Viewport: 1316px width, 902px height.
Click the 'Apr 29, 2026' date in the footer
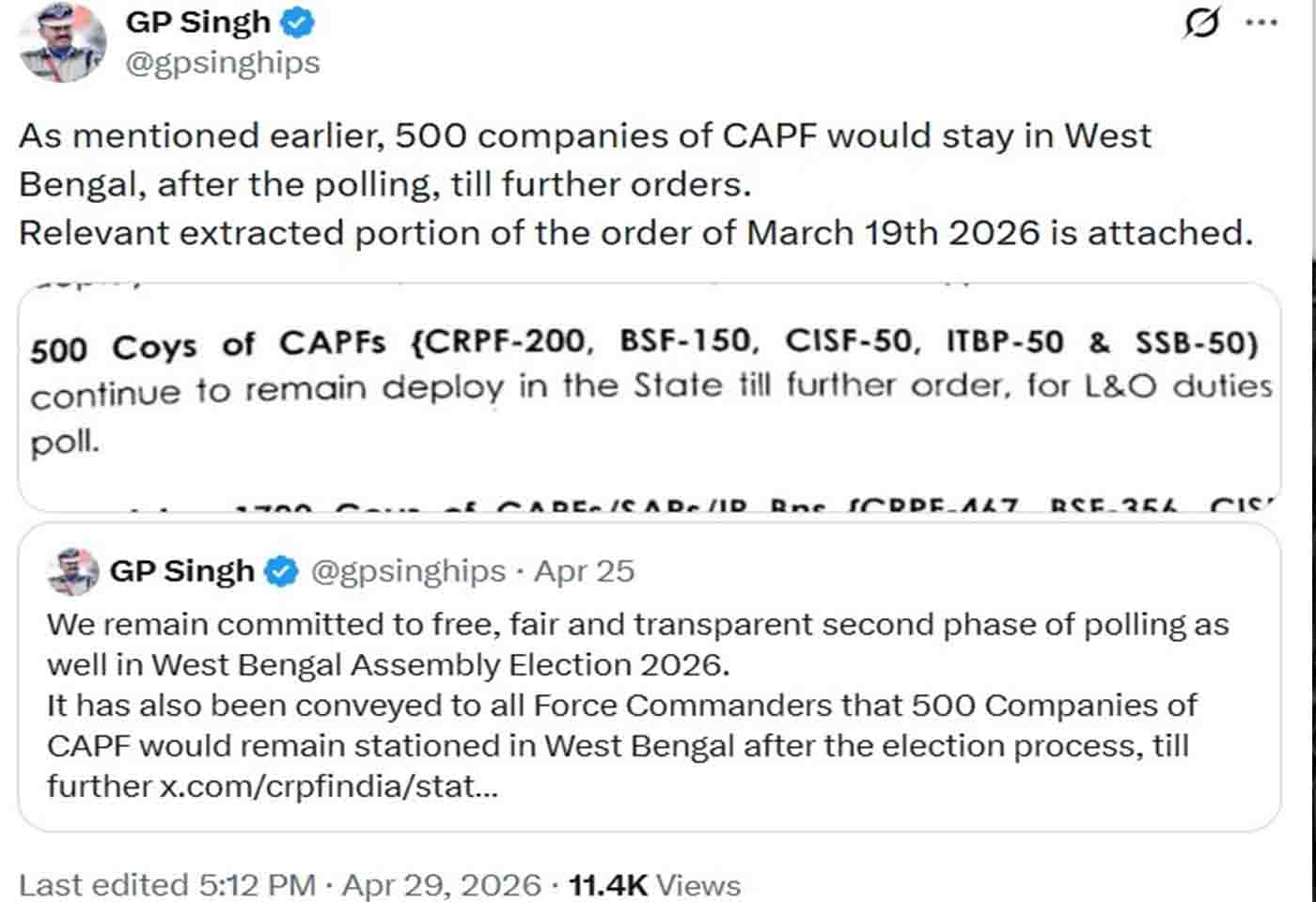pyautogui.click(x=441, y=885)
